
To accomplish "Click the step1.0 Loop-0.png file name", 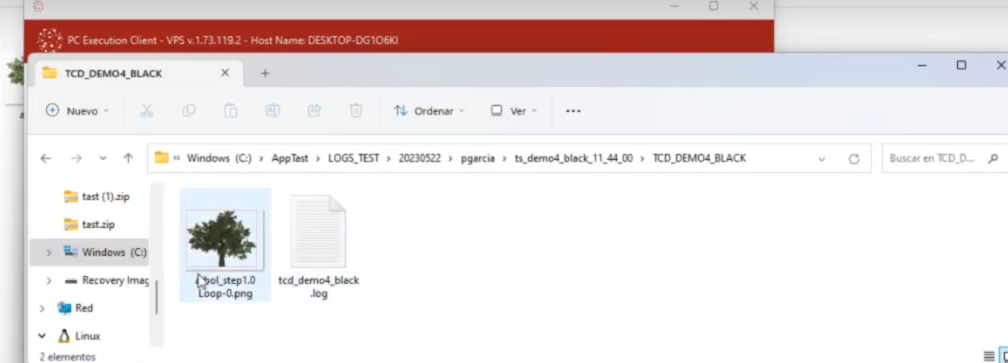I will (x=225, y=287).
